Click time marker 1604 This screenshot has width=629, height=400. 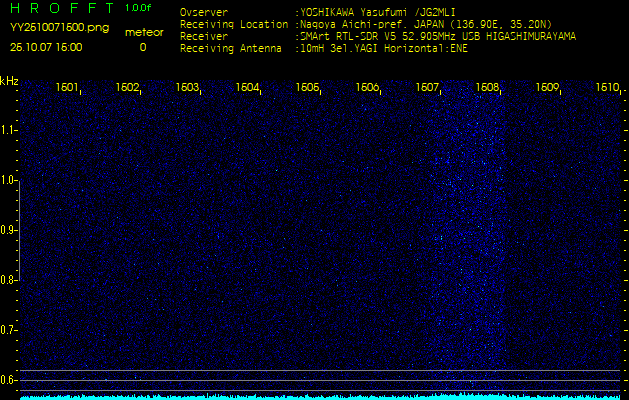point(247,87)
